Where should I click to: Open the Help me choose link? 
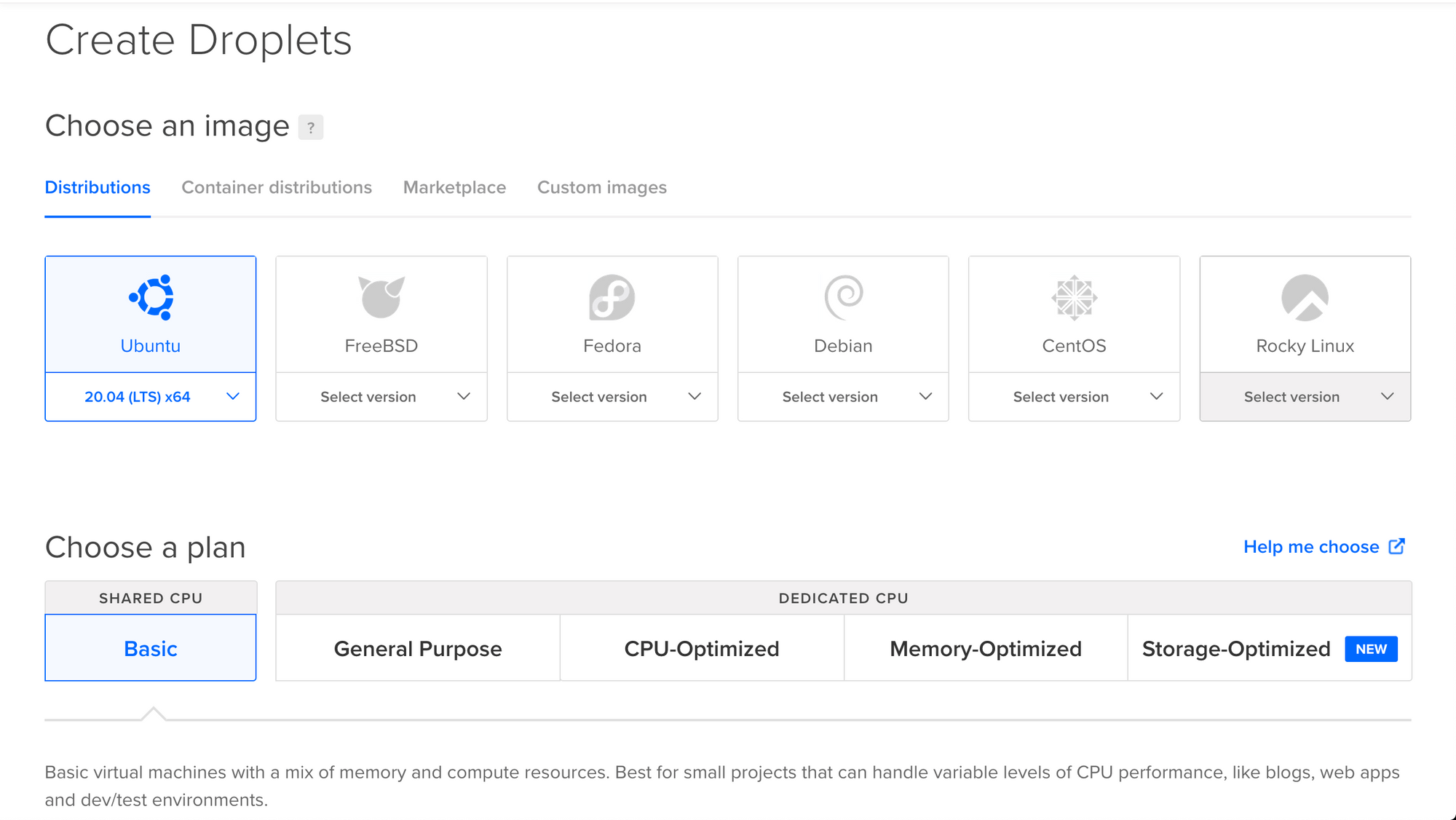pos(1311,546)
